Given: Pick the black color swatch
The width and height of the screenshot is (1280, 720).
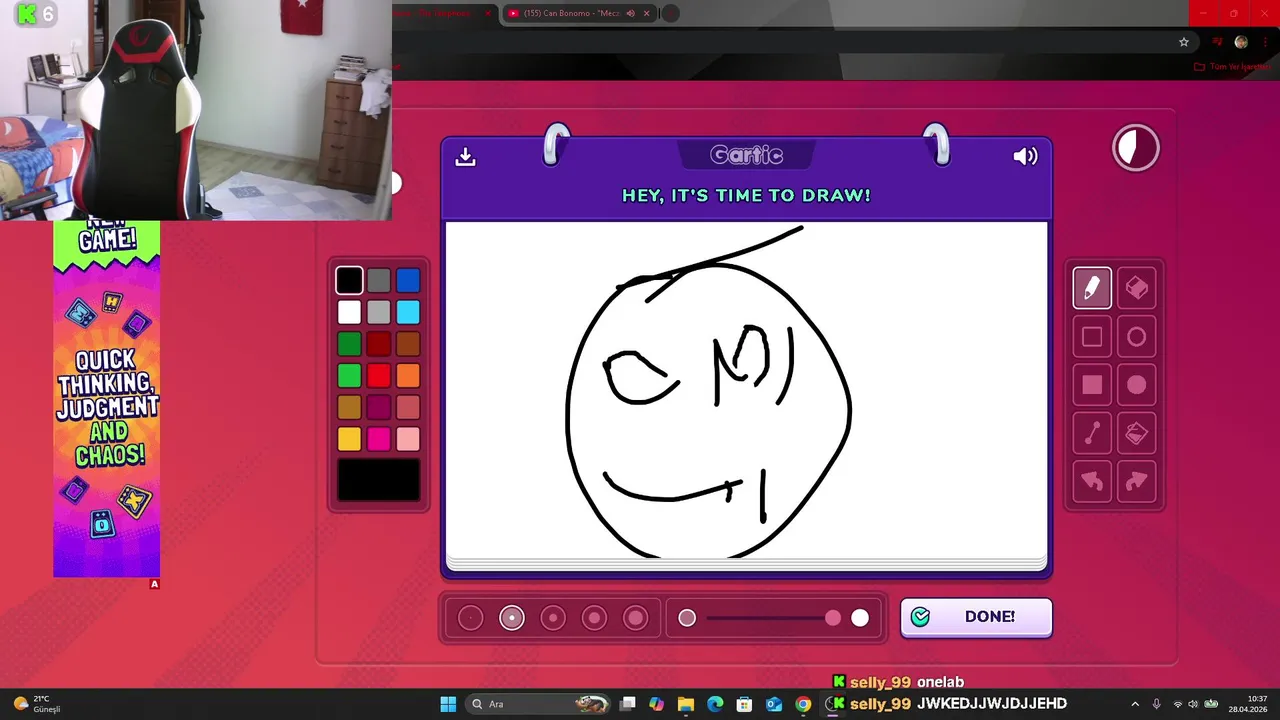Looking at the screenshot, I should (x=349, y=280).
